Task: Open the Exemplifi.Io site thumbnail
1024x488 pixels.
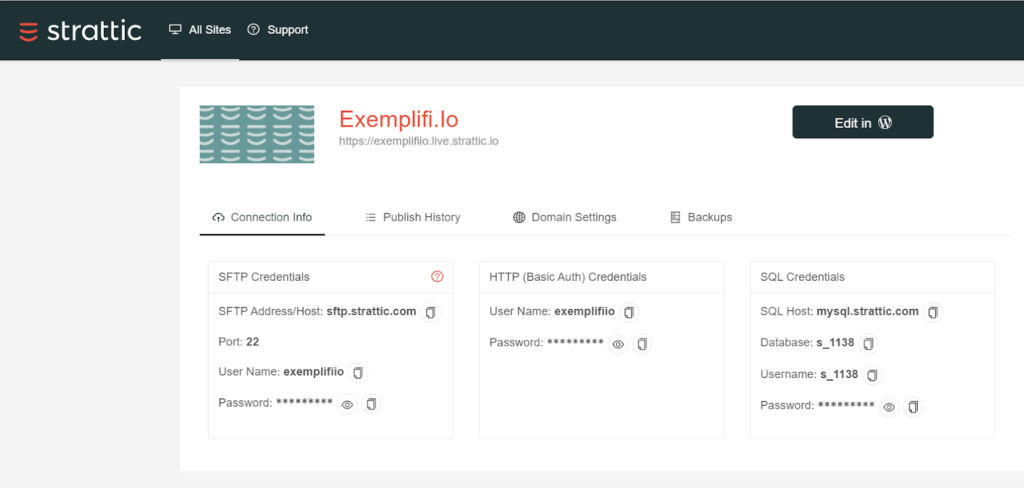Action: (257, 134)
